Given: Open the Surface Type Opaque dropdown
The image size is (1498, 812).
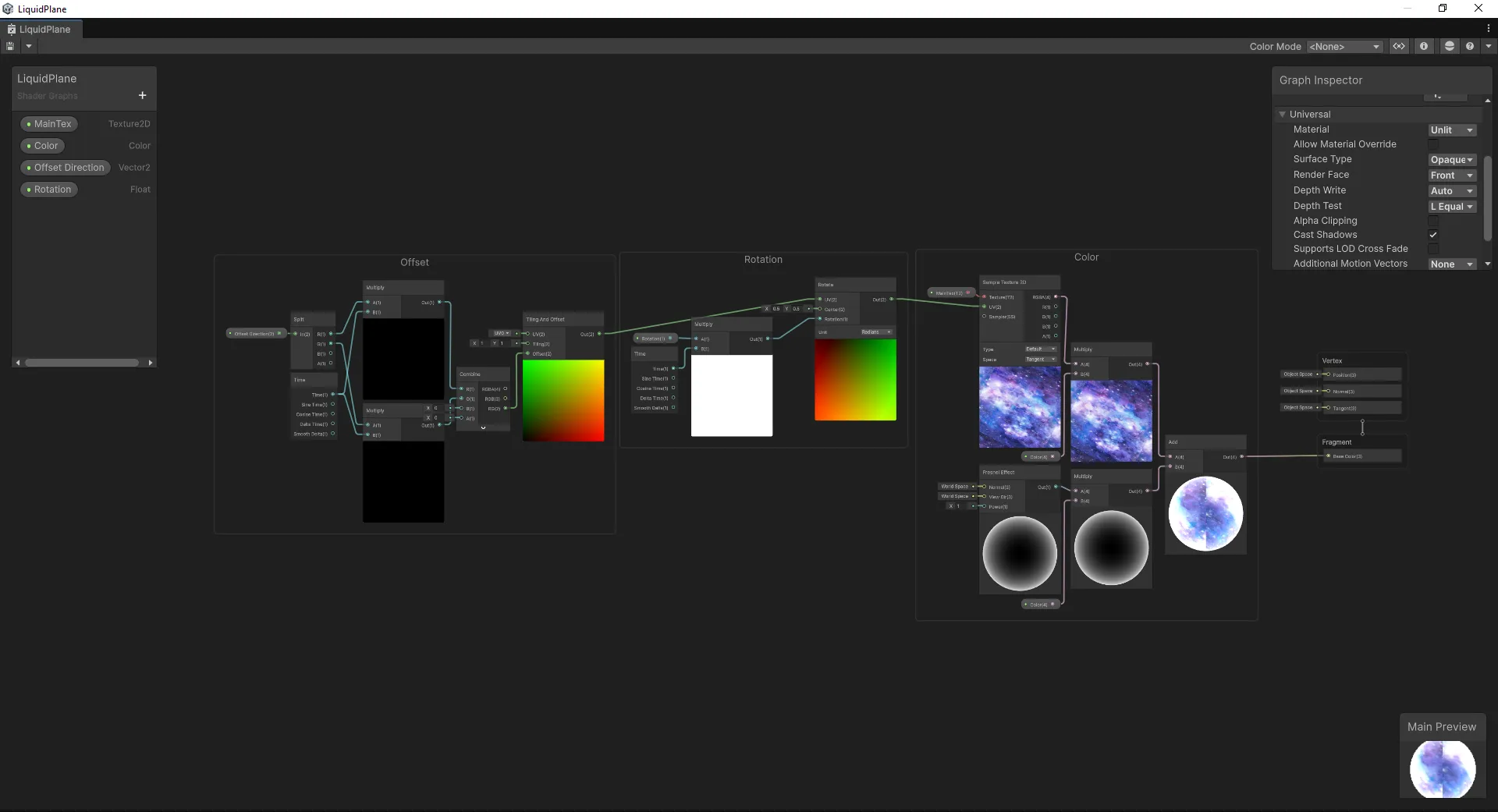Looking at the screenshot, I should point(1451,160).
